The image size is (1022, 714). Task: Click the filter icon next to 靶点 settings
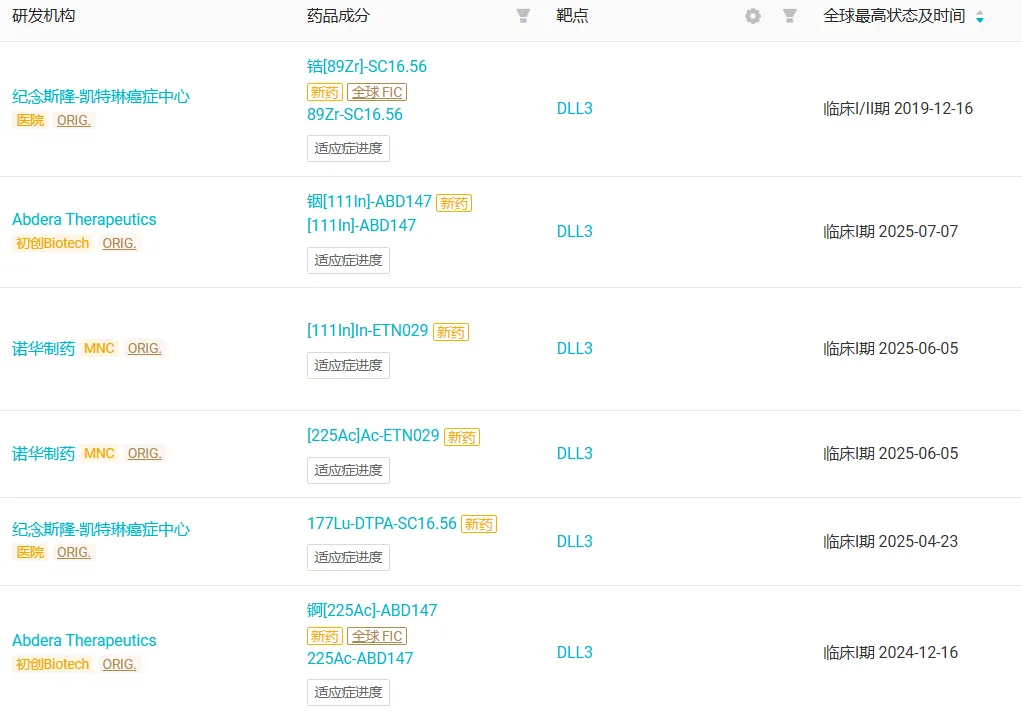790,16
